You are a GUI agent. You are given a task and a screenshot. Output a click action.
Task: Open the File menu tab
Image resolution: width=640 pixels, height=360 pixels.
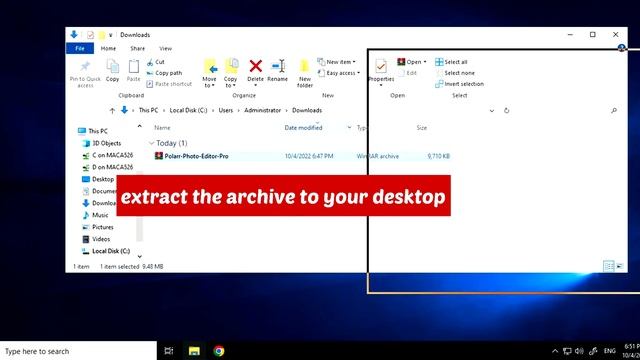tap(80, 49)
